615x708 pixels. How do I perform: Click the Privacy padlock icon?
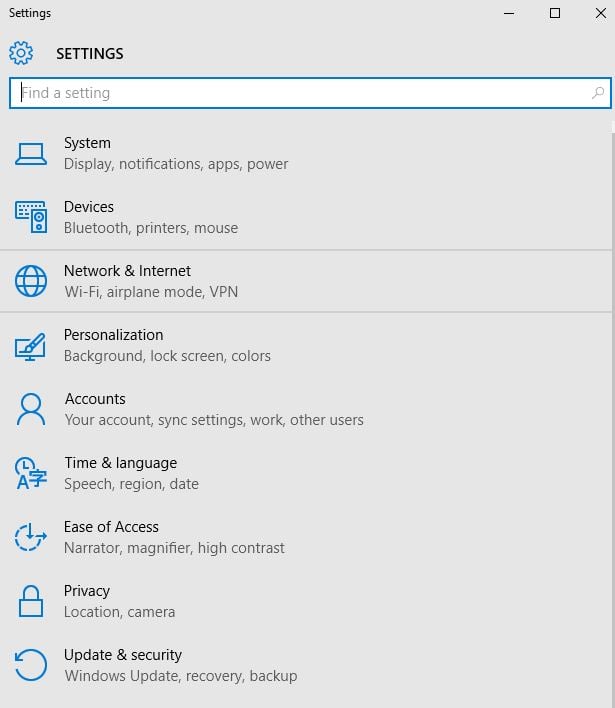click(31, 601)
